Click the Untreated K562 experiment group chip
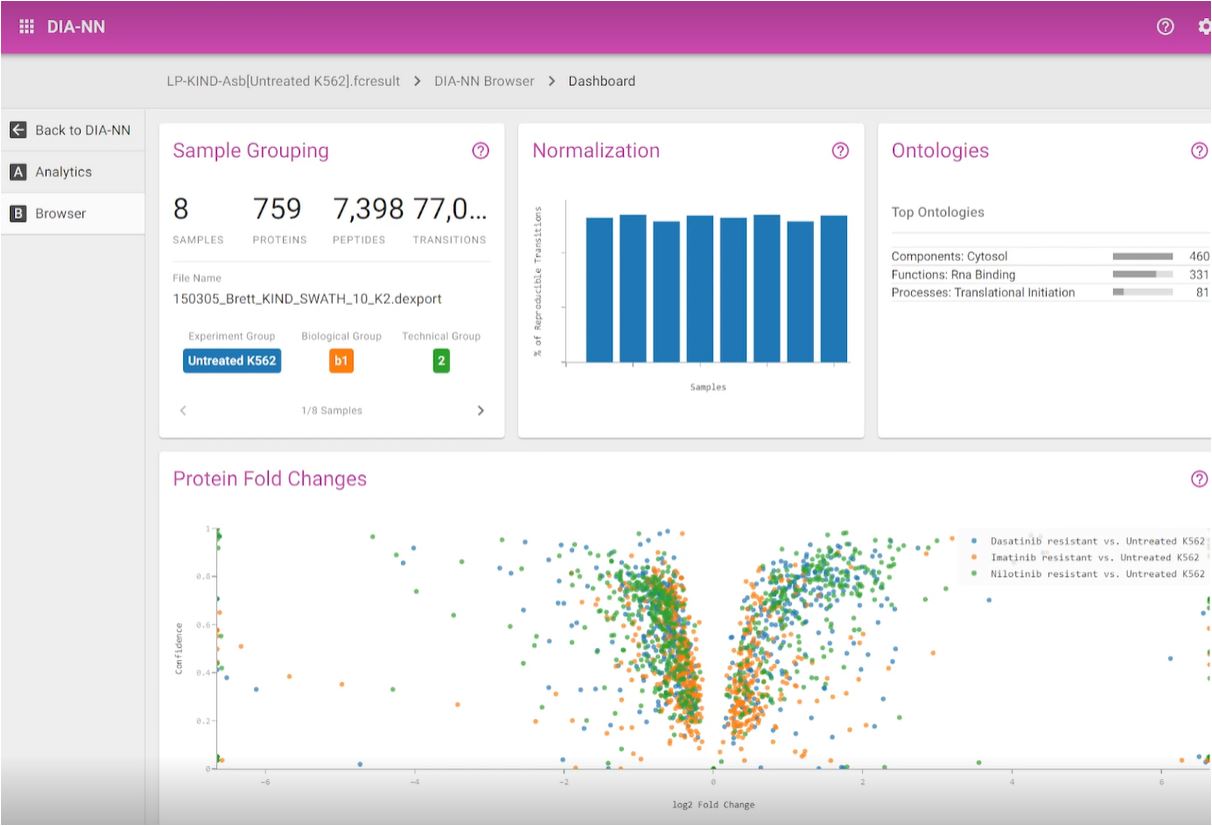 tap(232, 361)
